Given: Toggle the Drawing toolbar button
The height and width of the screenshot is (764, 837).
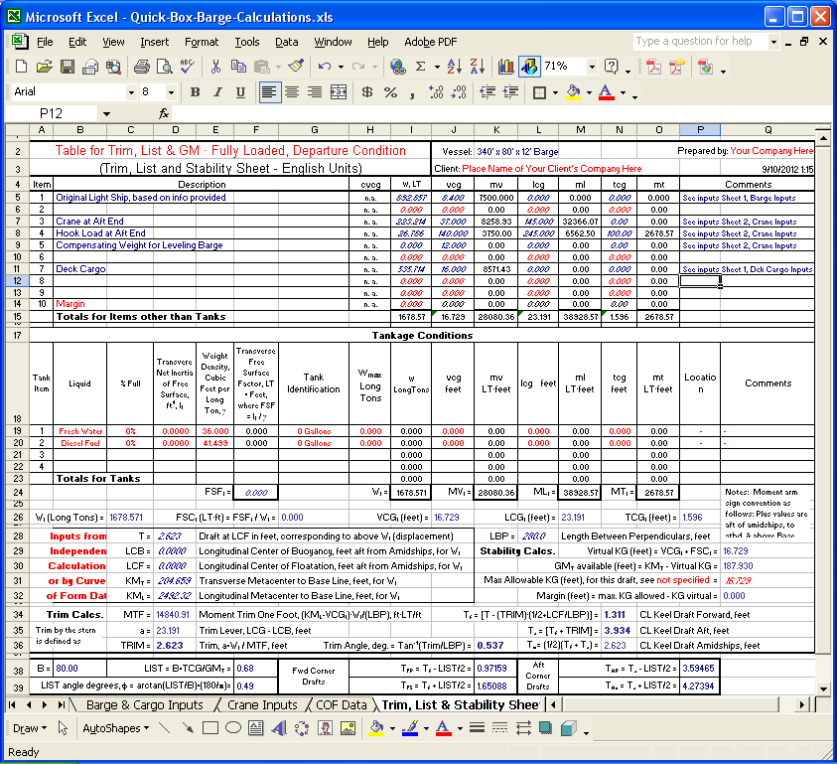Looking at the screenshot, I should click(529, 67).
